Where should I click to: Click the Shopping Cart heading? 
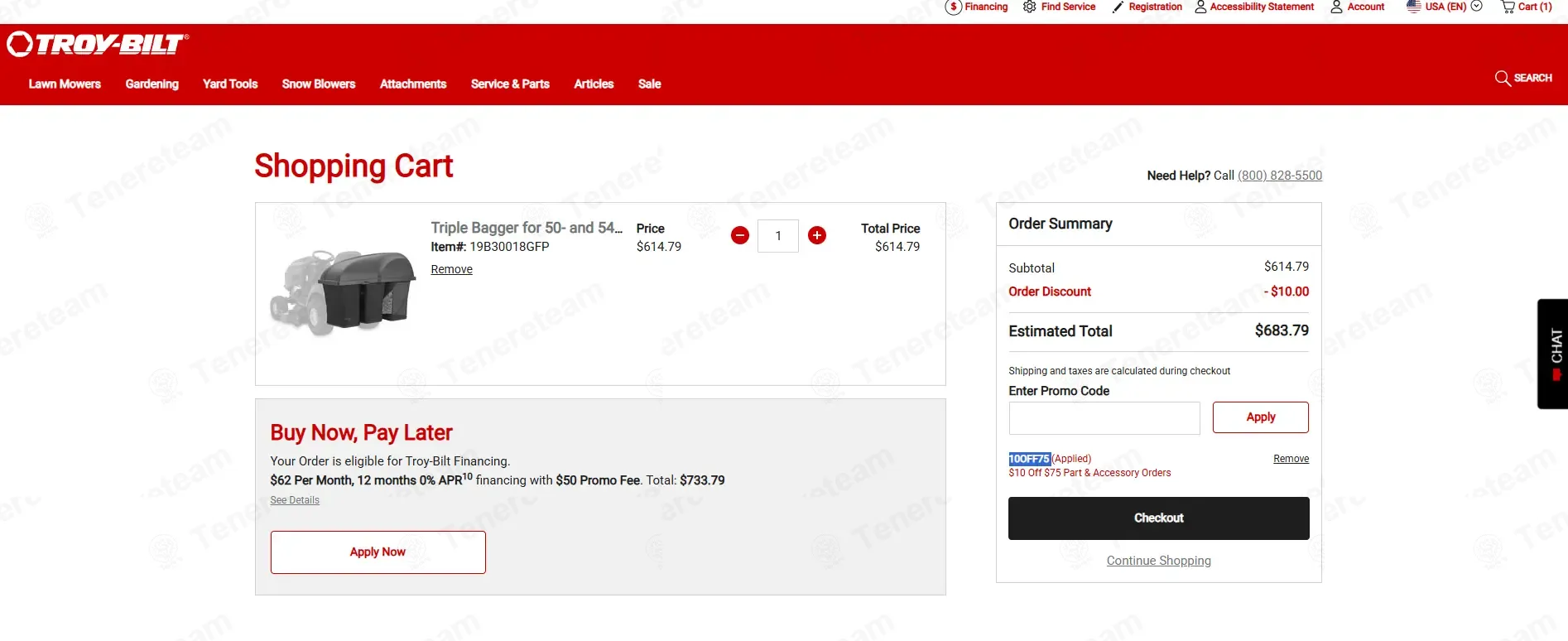click(354, 166)
